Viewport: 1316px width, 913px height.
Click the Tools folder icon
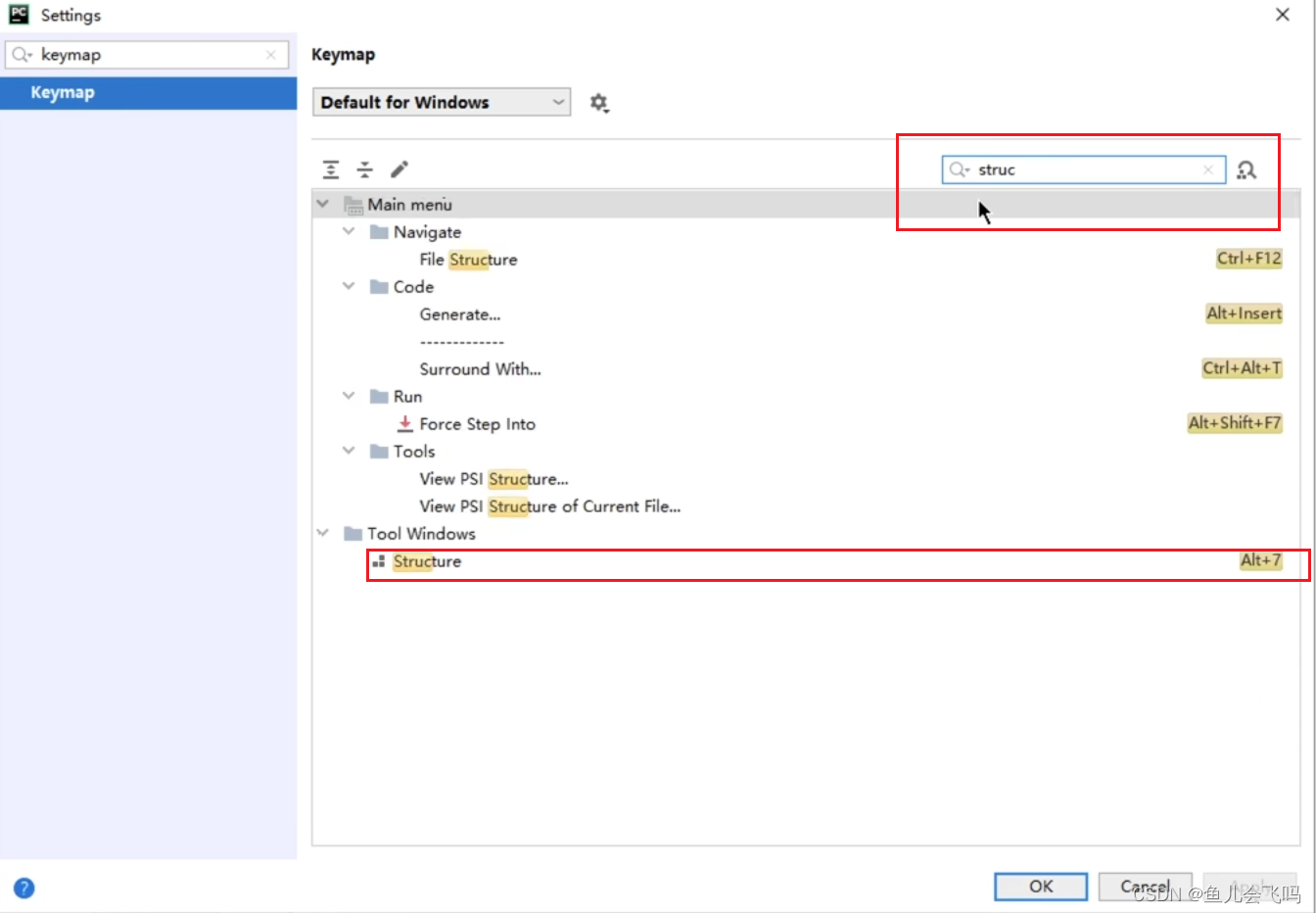coord(379,452)
